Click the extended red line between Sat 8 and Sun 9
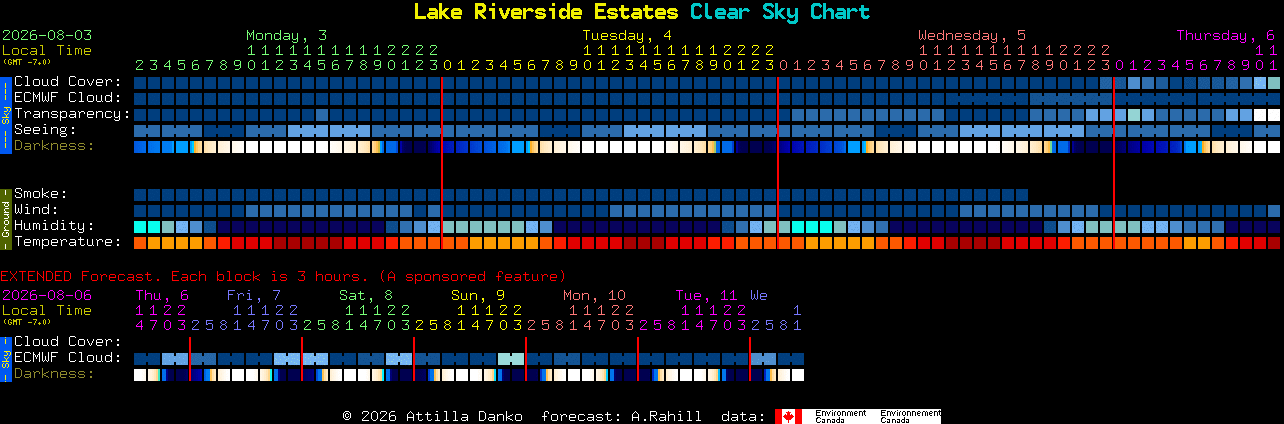Screen dimensions: 1284x424 (x=414, y=359)
